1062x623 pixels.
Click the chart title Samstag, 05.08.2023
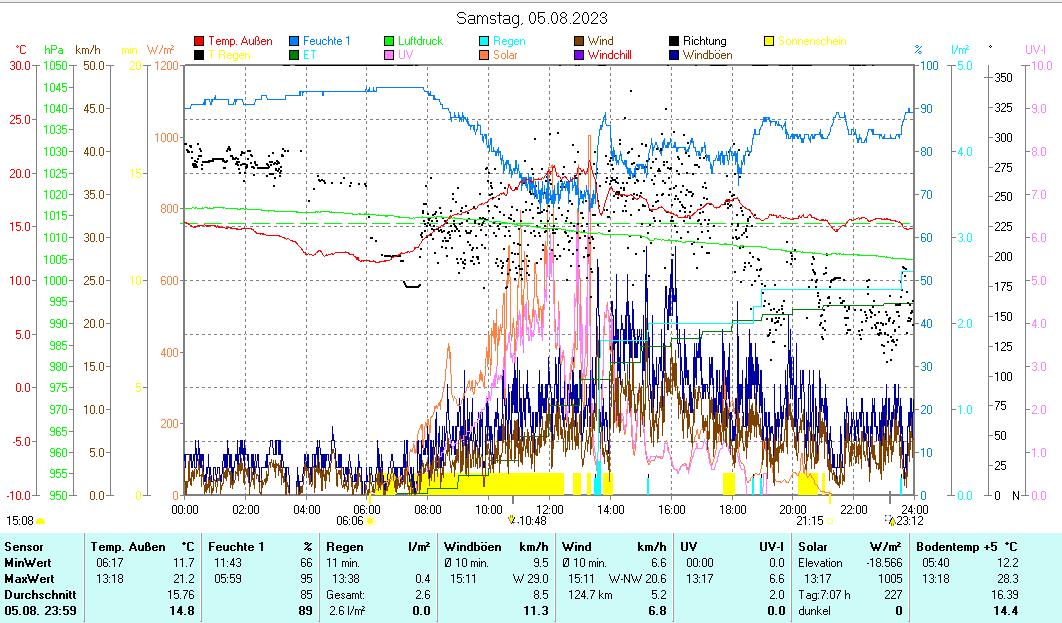coord(531,18)
